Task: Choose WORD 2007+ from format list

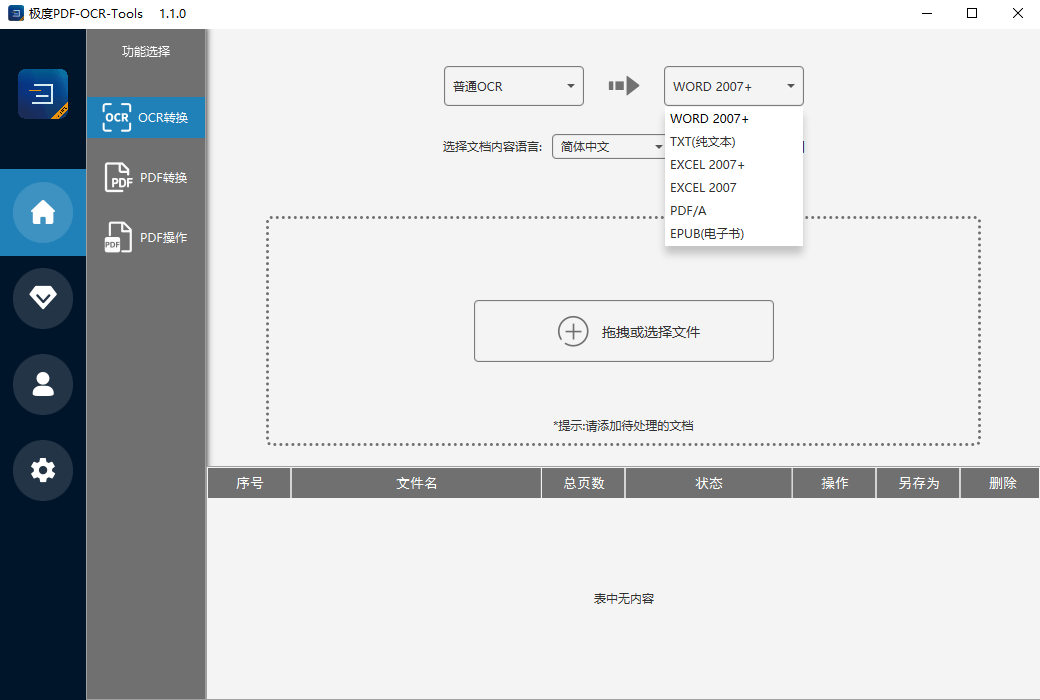Action: 734,119
